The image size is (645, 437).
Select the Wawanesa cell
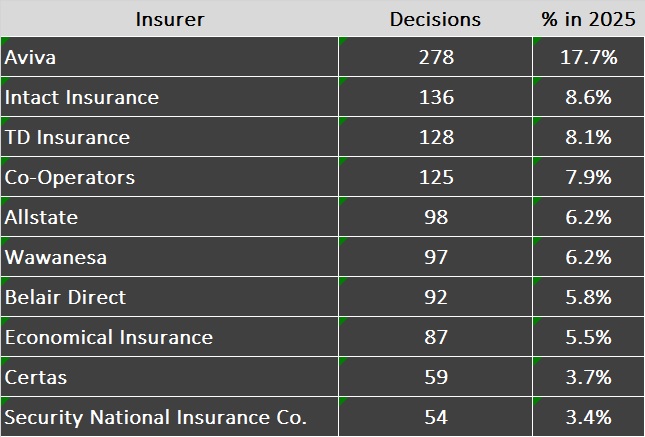169,257
